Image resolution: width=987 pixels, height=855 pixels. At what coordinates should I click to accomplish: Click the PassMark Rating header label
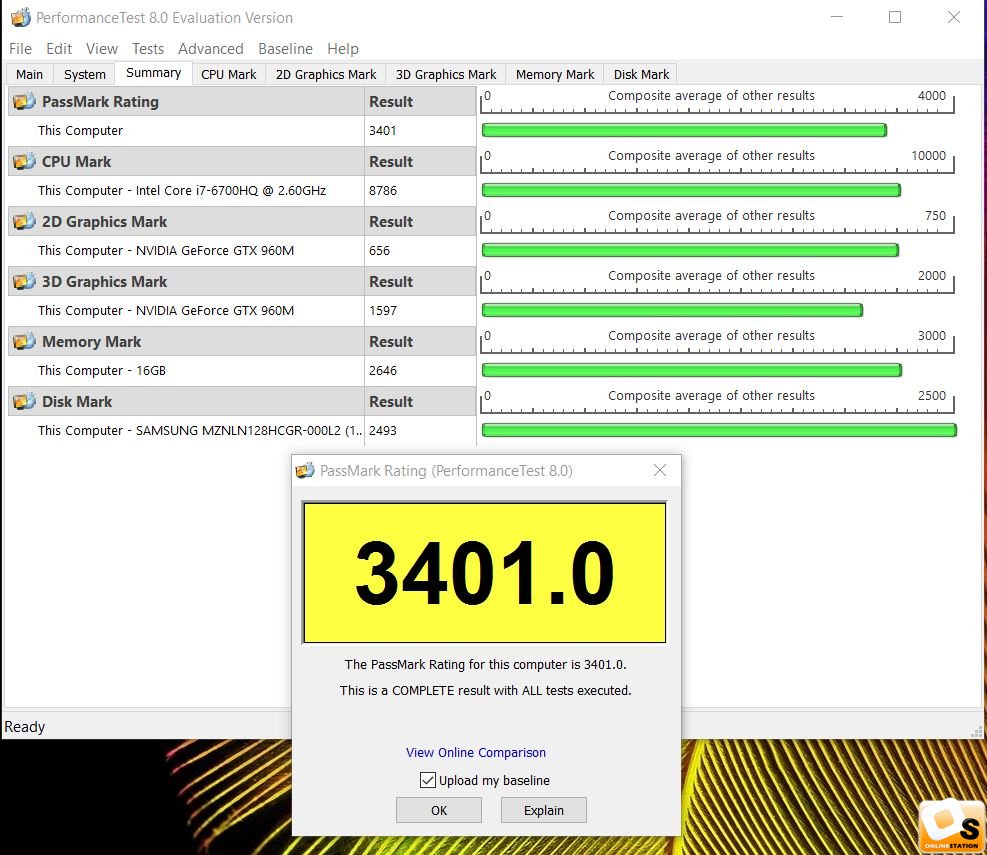tap(100, 101)
